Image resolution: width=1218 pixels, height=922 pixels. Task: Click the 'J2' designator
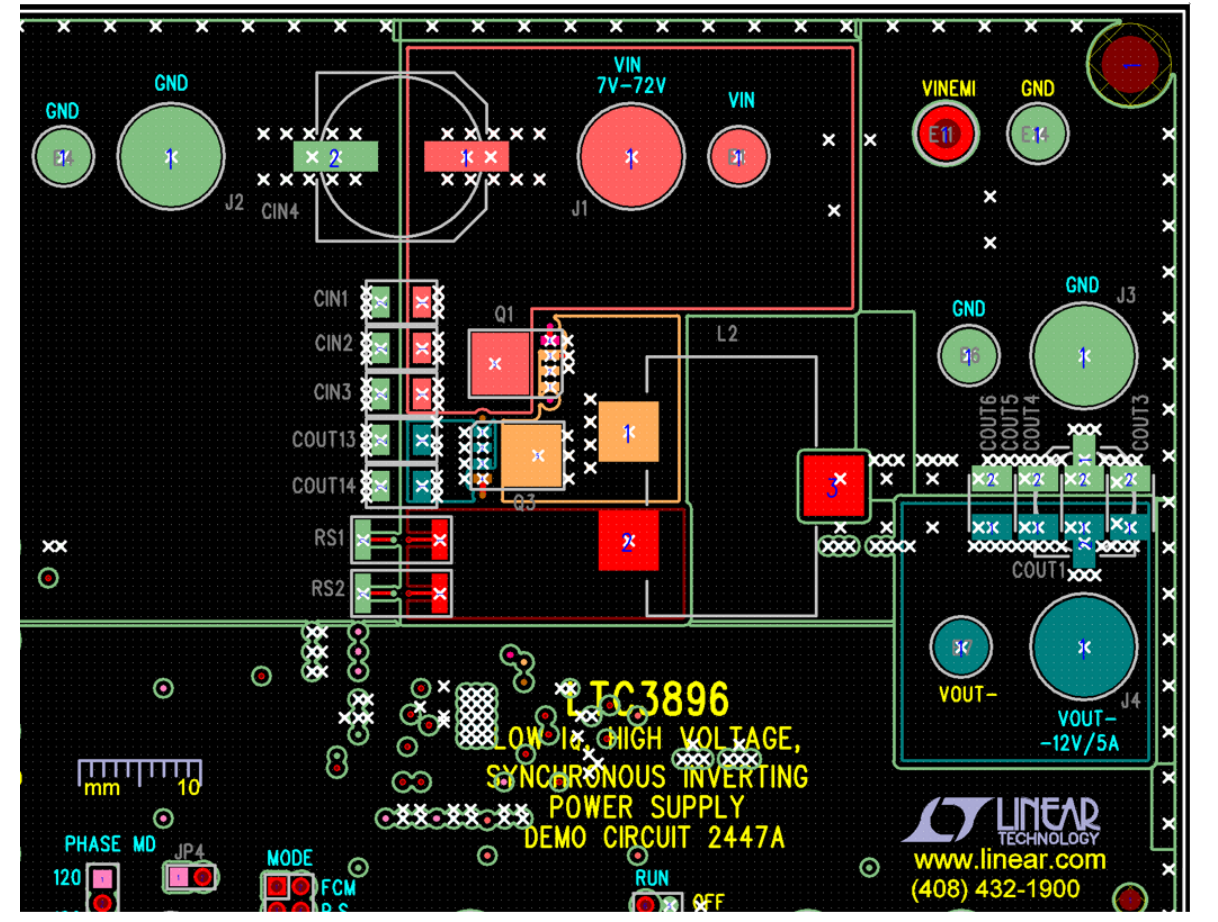coord(234,202)
